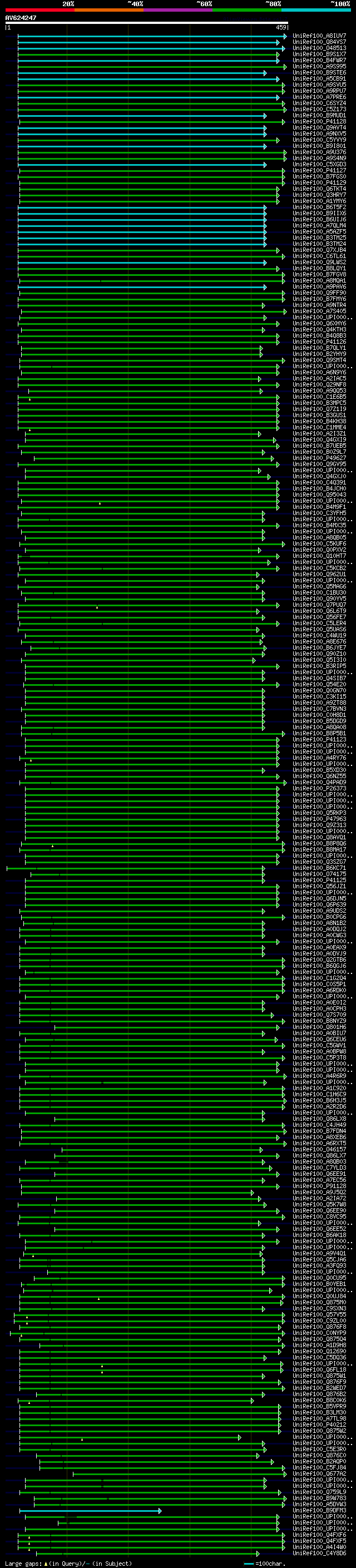
Task: Open hit UniRef100_B4FWR7
Action: (319, 60)
